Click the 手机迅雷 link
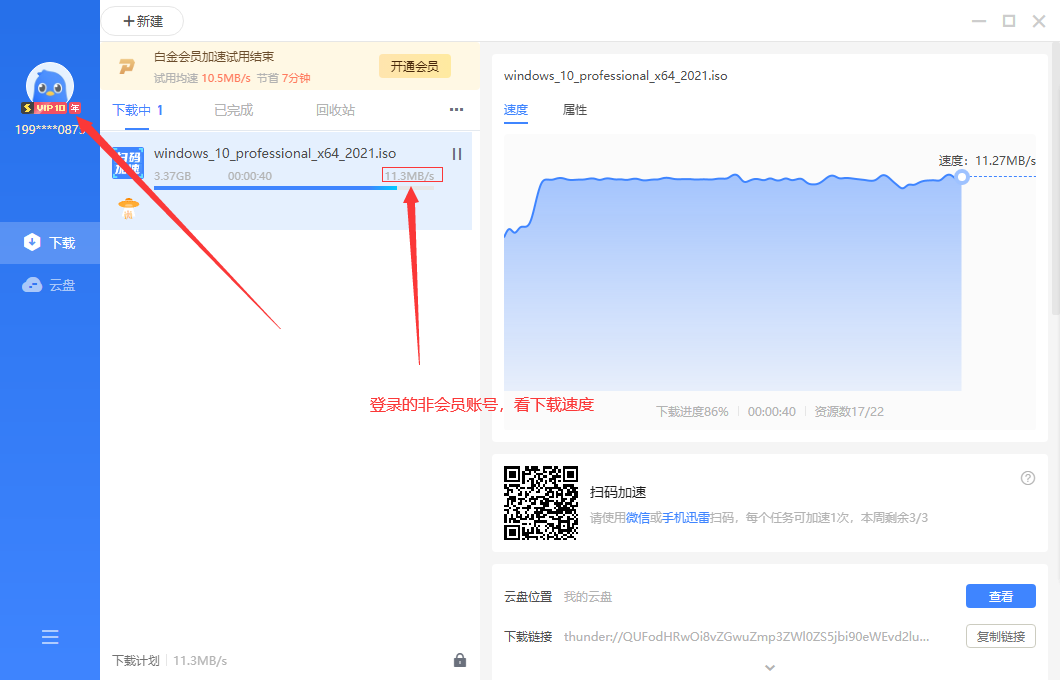The width and height of the screenshot is (1060, 680). coord(686,518)
